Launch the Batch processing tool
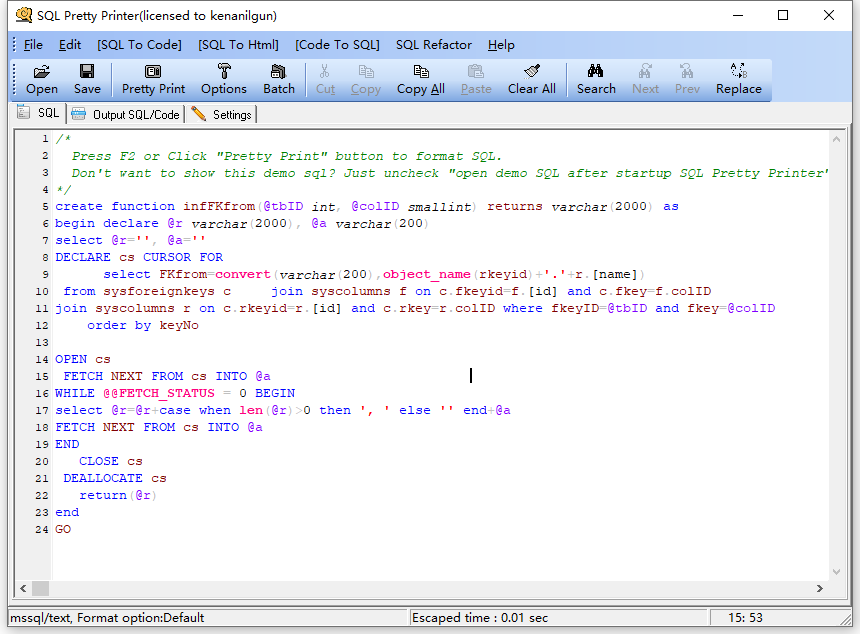Image resolution: width=860 pixels, height=634 pixels. pyautogui.click(x=279, y=80)
